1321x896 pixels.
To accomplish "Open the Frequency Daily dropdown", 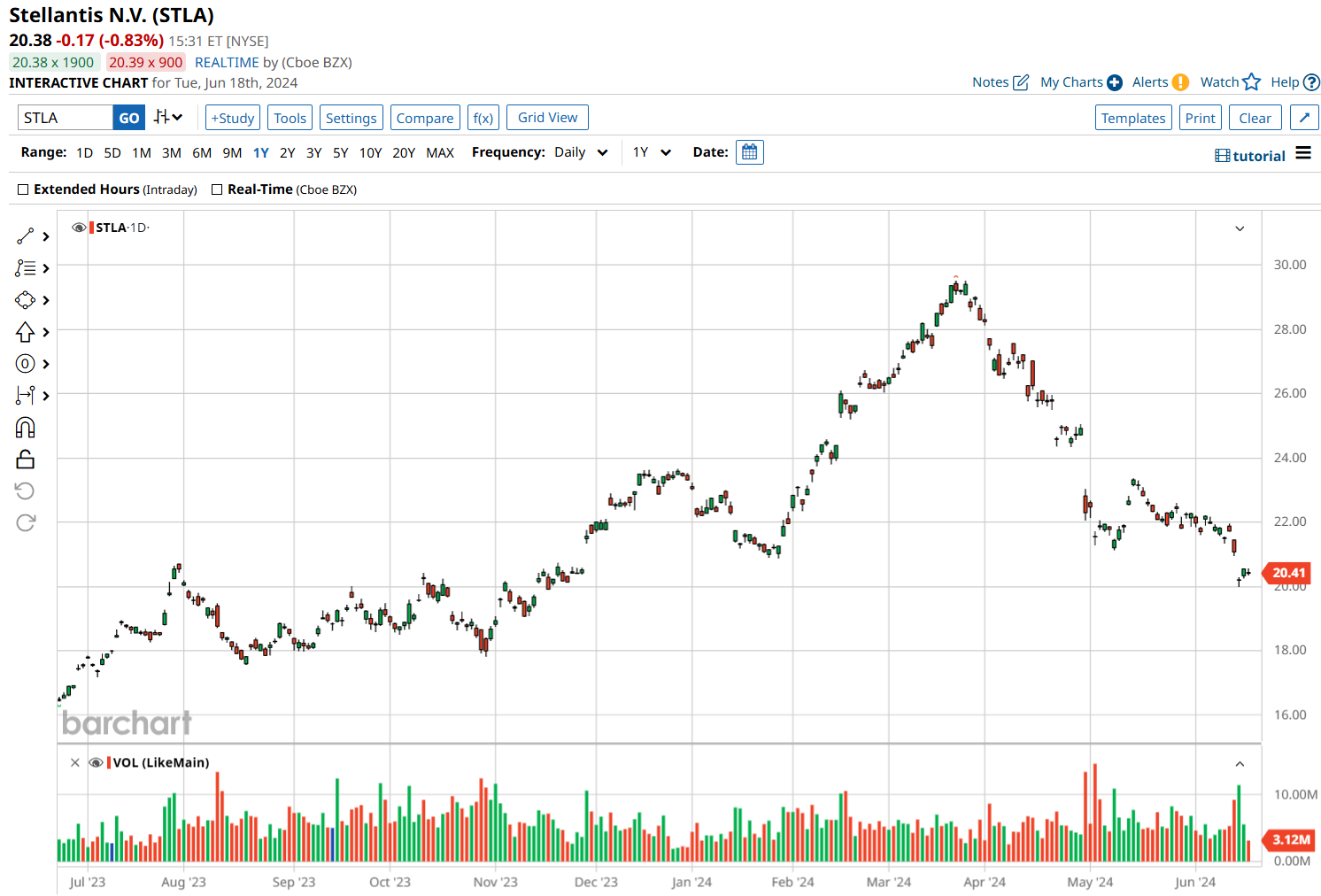I will pyautogui.click(x=581, y=152).
